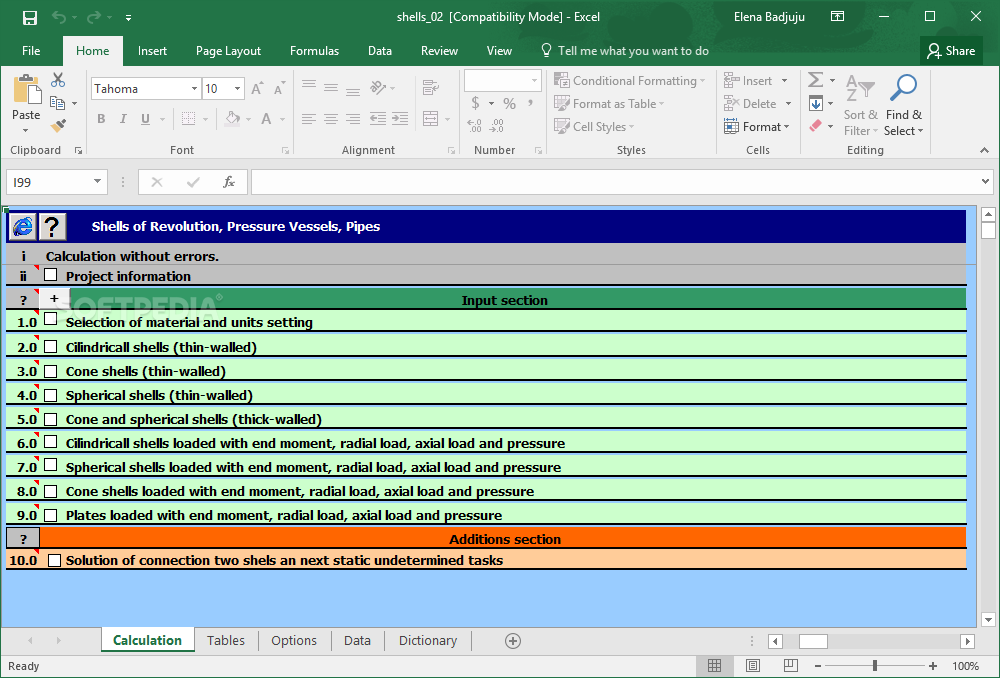Image resolution: width=1000 pixels, height=678 pixels.
Task: Activate the Format Painter brush
Action: (58, 126)
